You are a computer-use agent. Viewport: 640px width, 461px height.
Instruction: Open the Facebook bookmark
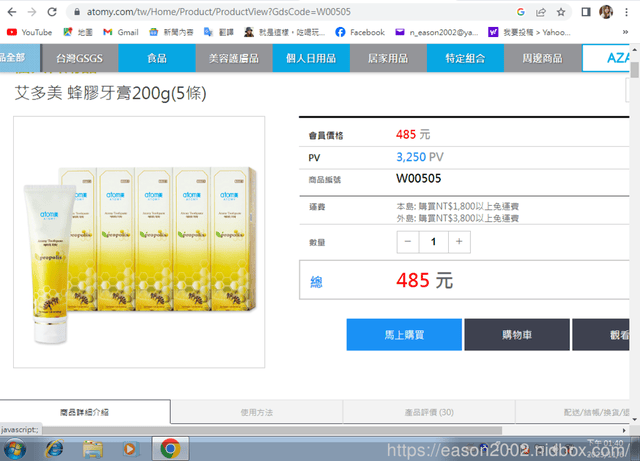(x=360, y=32)
